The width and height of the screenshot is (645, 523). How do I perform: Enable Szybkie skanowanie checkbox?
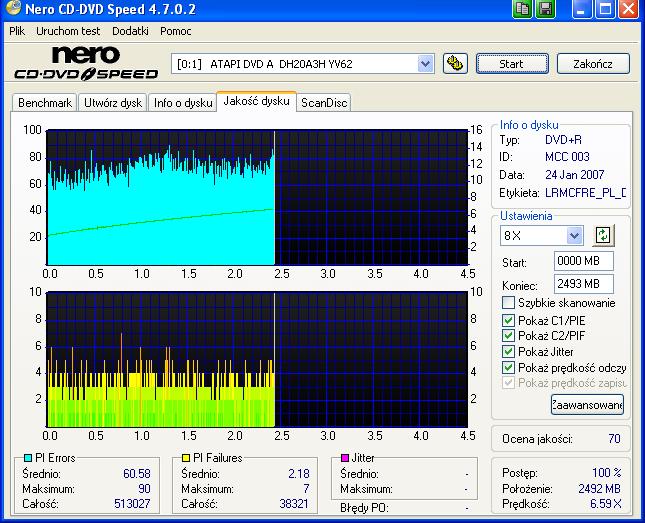(508, 303)
